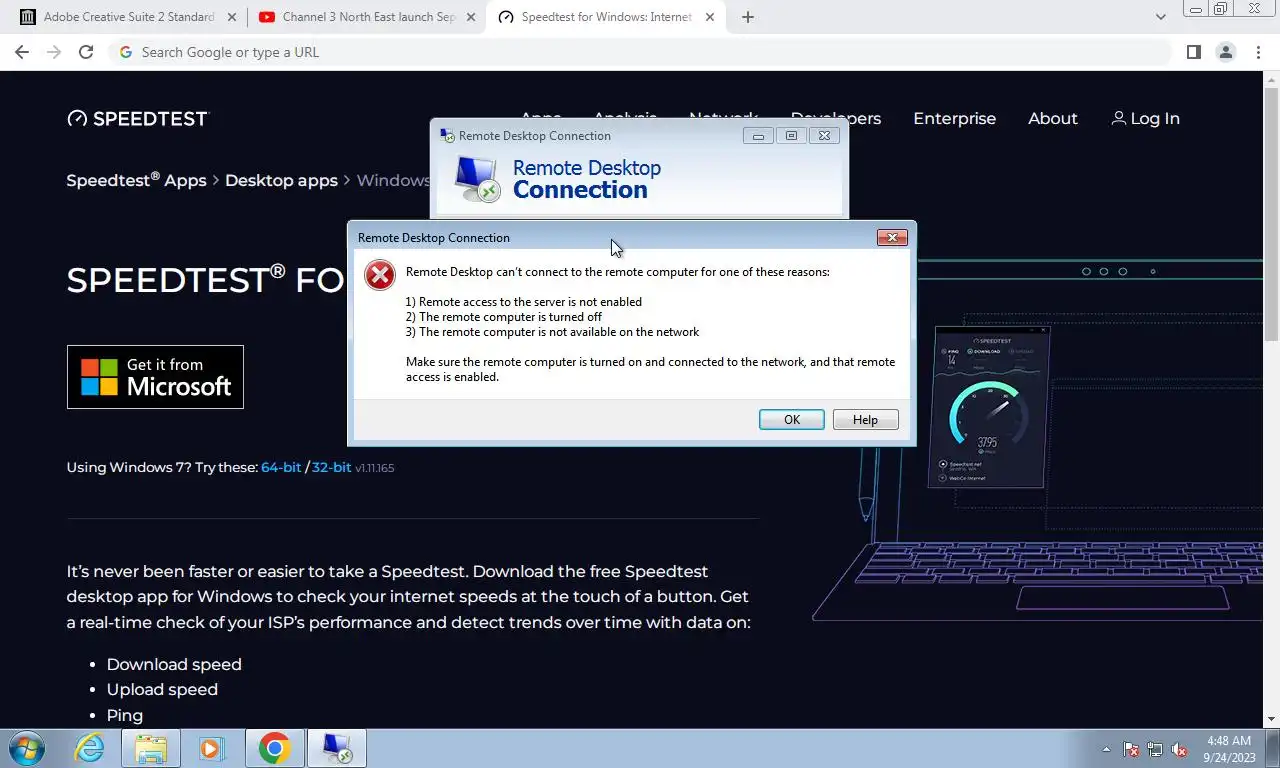Click the red error icon in the dialog
Image resolution: width=1280 pixels, height=768 pixels.
pyautogui.click(x=379, y=275)
